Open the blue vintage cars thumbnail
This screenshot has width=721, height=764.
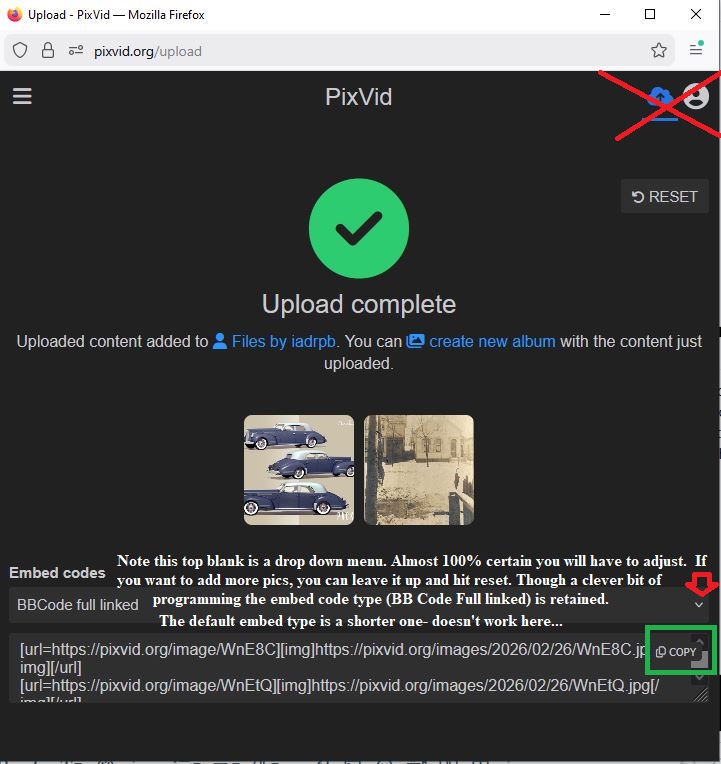[299, 470]
